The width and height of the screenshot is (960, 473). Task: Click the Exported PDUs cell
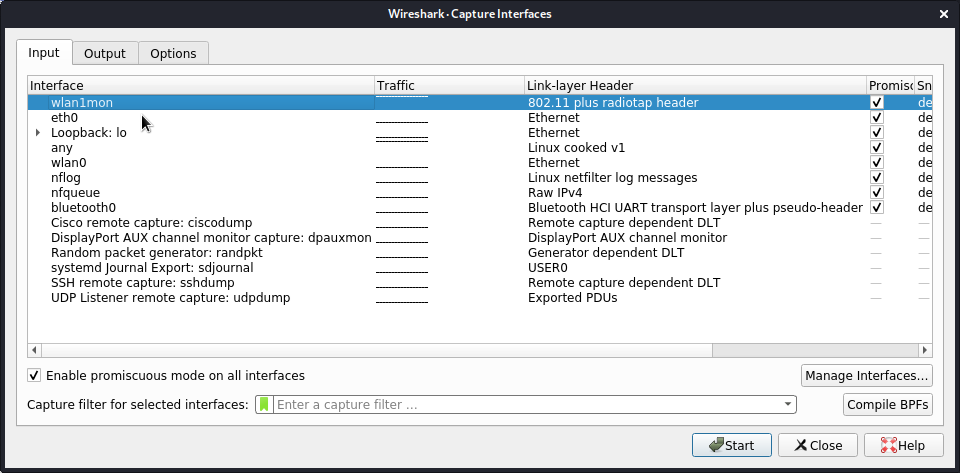(572, 297)
